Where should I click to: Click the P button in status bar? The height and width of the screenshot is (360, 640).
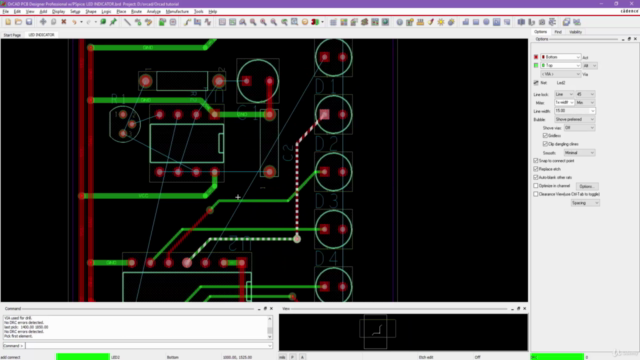click(x=292, y=357)
